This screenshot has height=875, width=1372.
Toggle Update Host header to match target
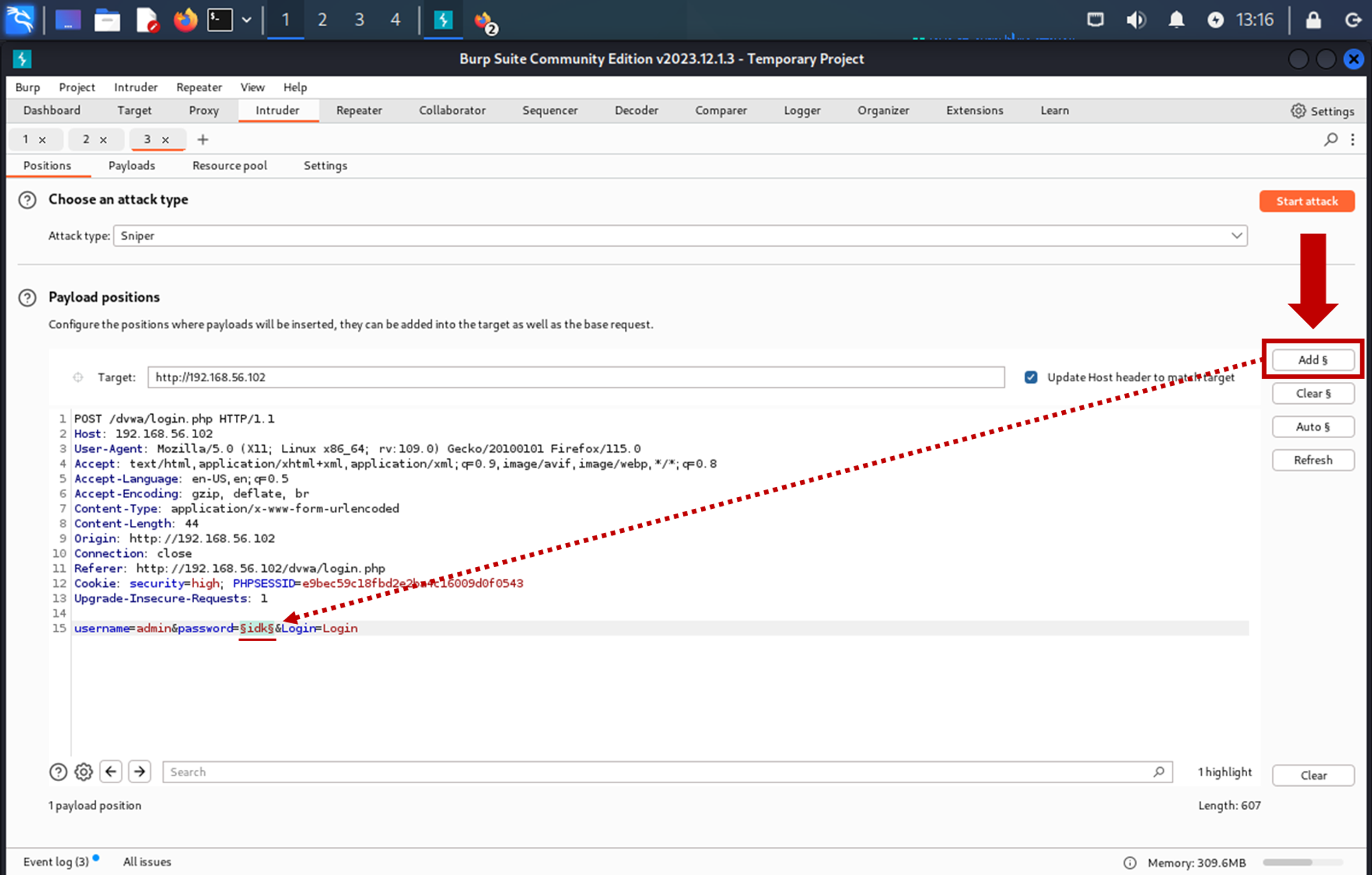point(1030,377)
